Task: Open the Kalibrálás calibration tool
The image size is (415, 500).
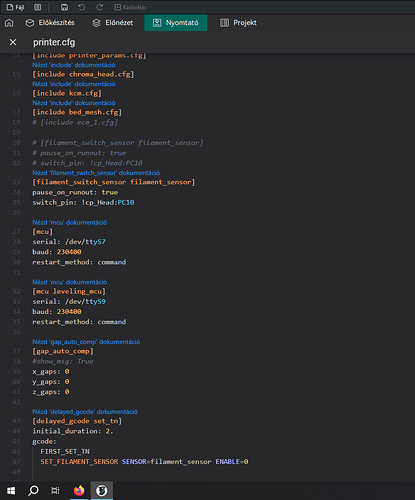Action: (130, 7)
